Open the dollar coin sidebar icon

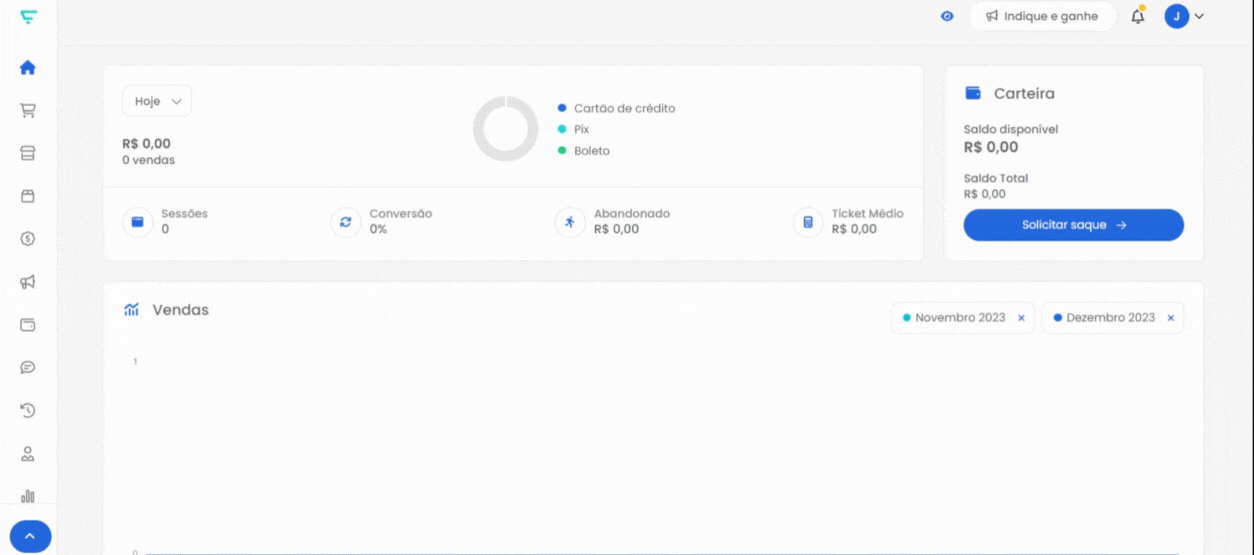(x=28, y=239)
